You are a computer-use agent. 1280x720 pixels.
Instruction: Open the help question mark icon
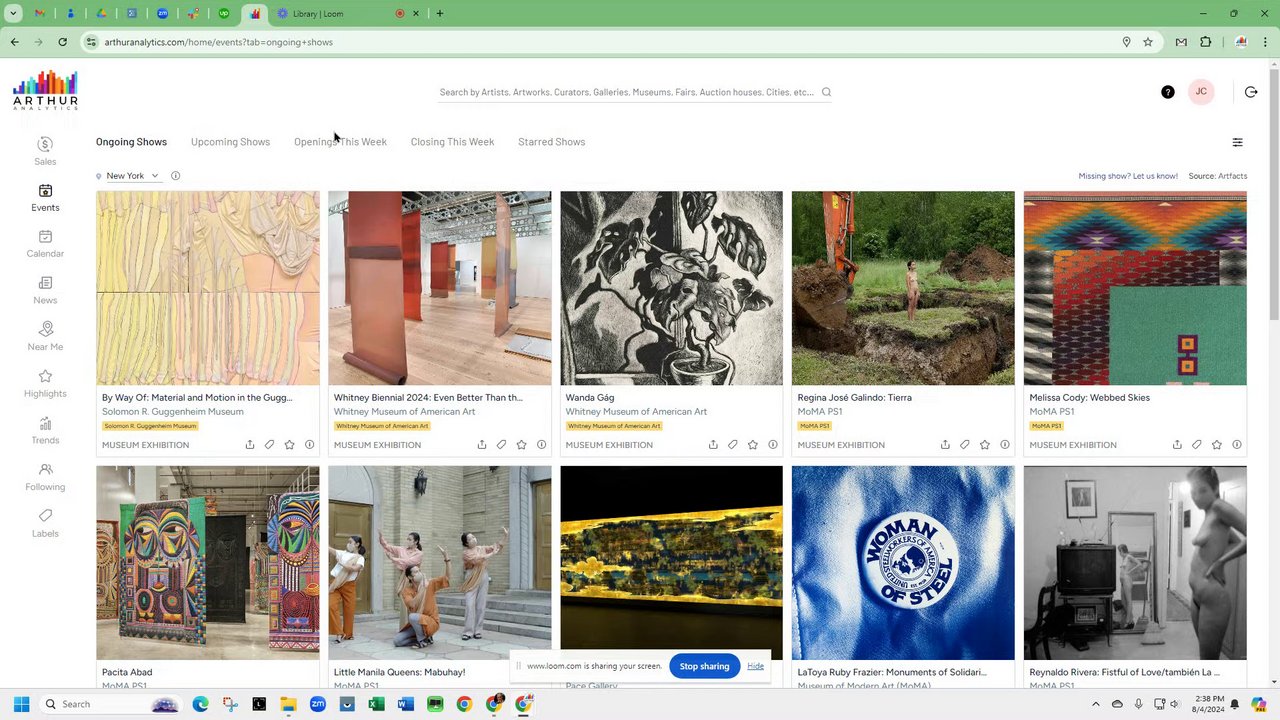(x=1167, y=92)
